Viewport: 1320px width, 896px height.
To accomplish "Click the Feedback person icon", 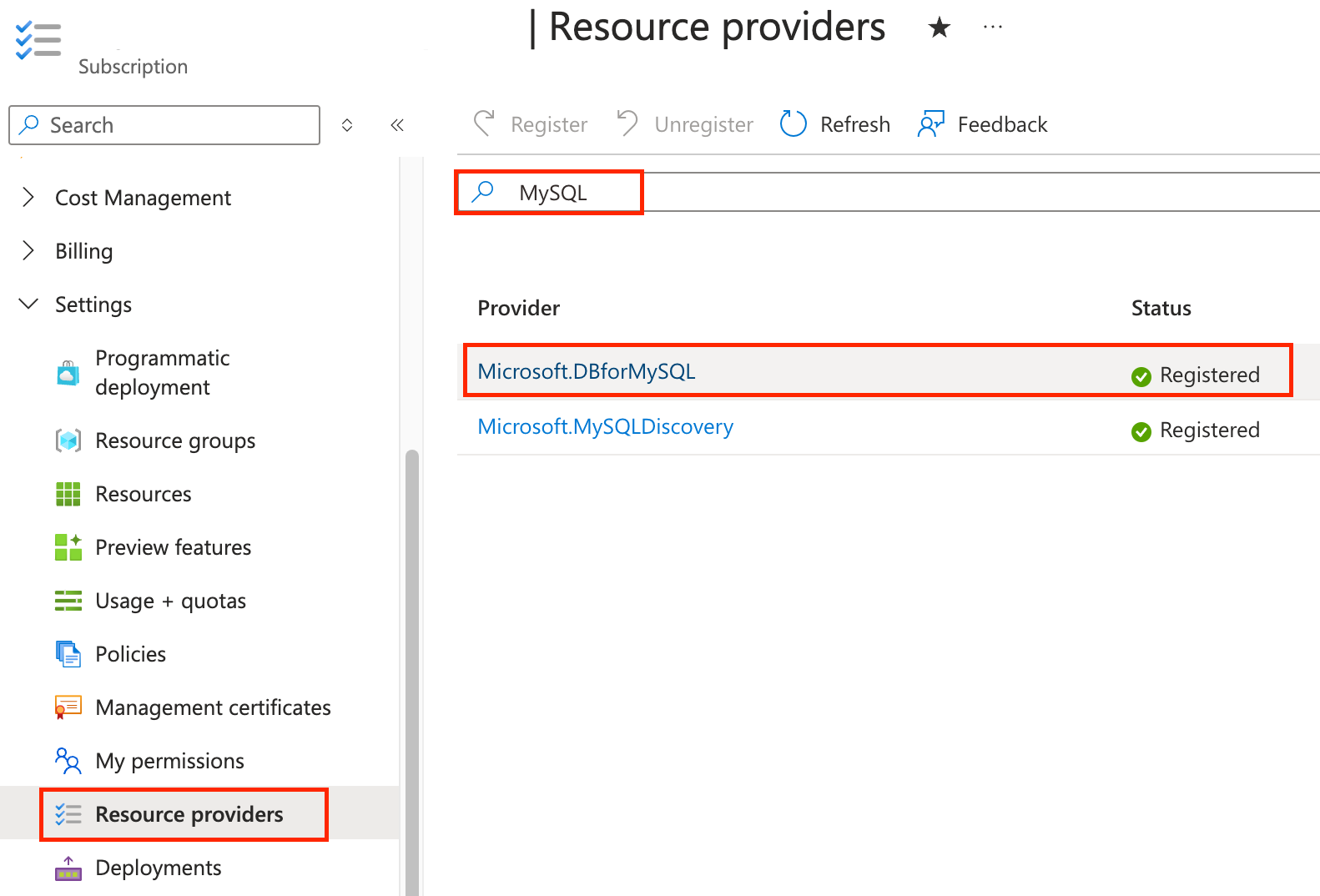I will coord(930,124).
